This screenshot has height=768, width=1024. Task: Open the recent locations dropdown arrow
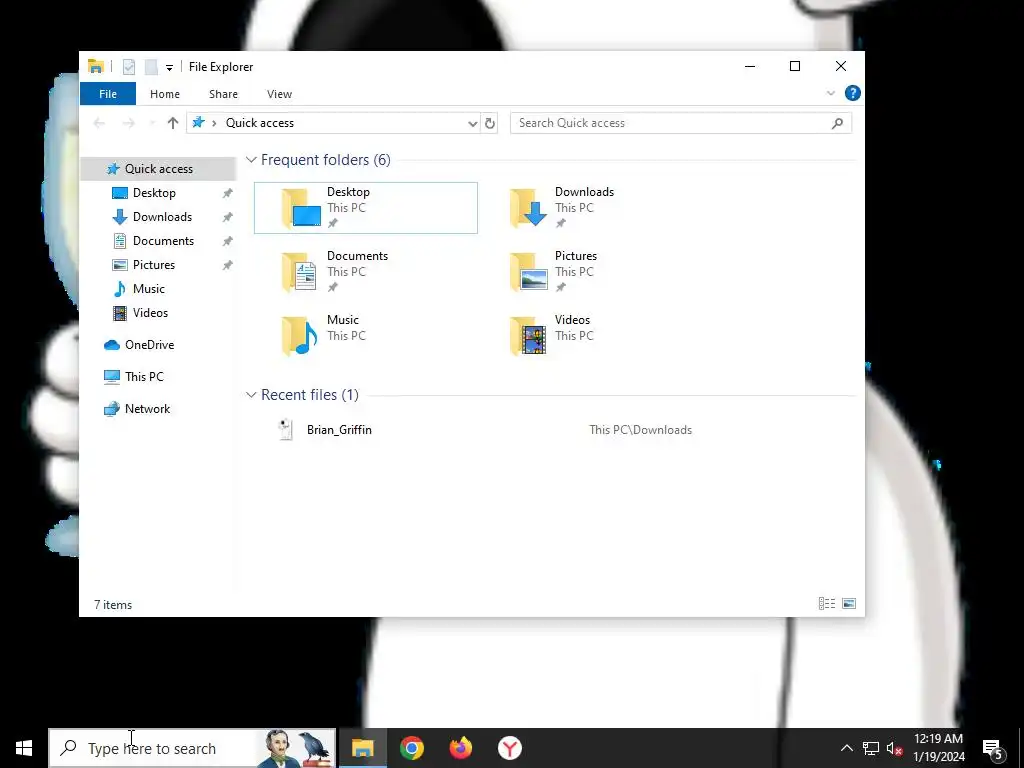(x=152, y=123)
